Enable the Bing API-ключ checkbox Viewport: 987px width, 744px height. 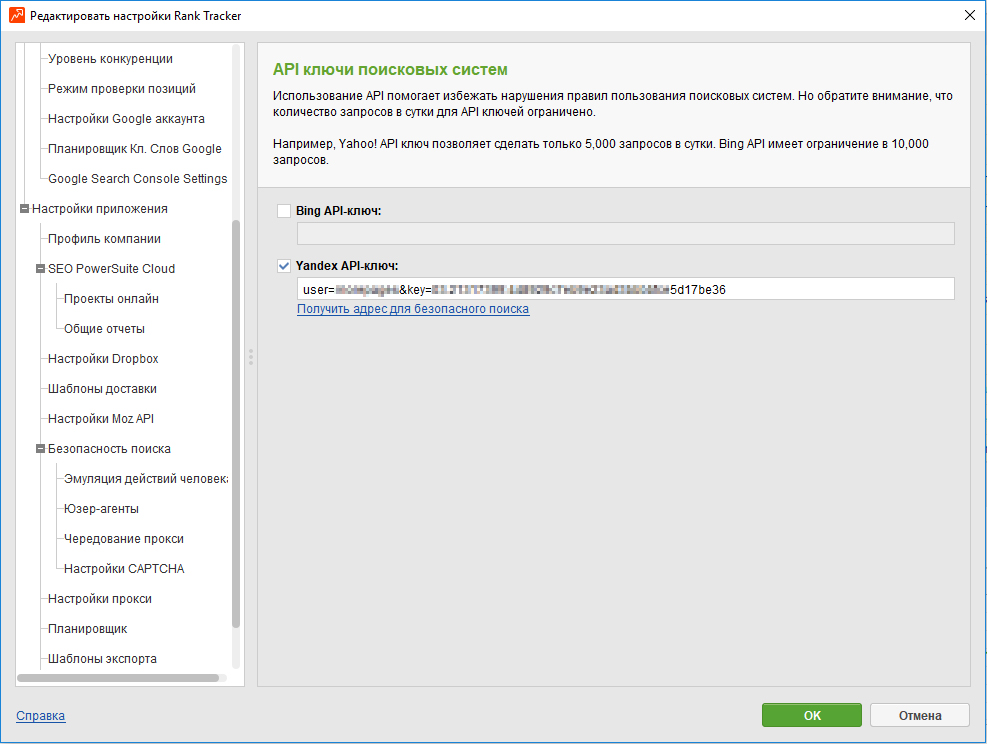(x=284, y=211)
